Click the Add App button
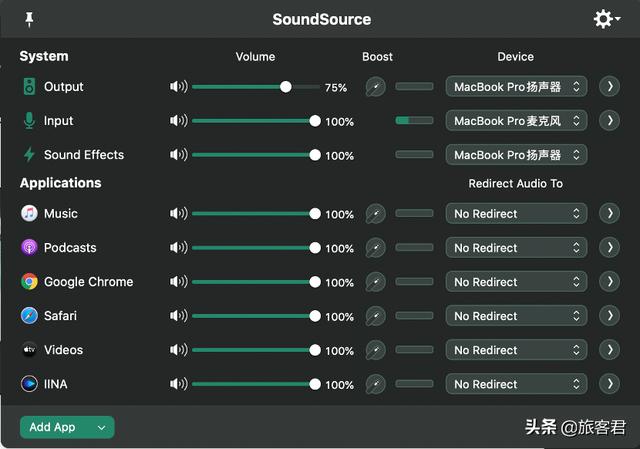This screenshot has height=449, width=640. pos(53,427)
